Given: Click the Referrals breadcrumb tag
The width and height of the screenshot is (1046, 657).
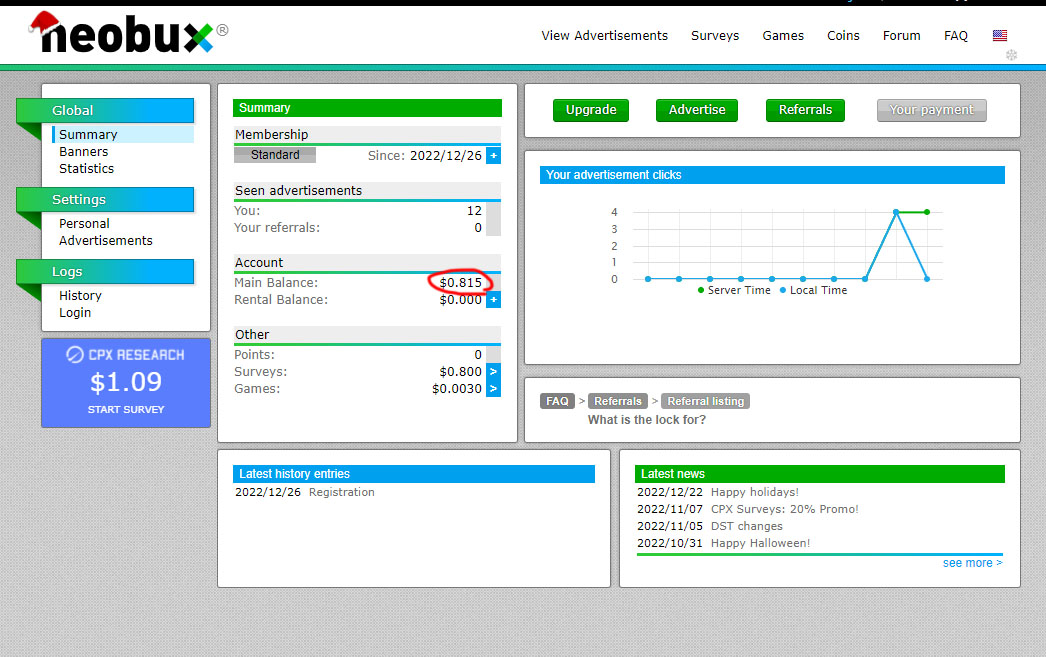Looking at the screenshot, I should pos(618,401).
